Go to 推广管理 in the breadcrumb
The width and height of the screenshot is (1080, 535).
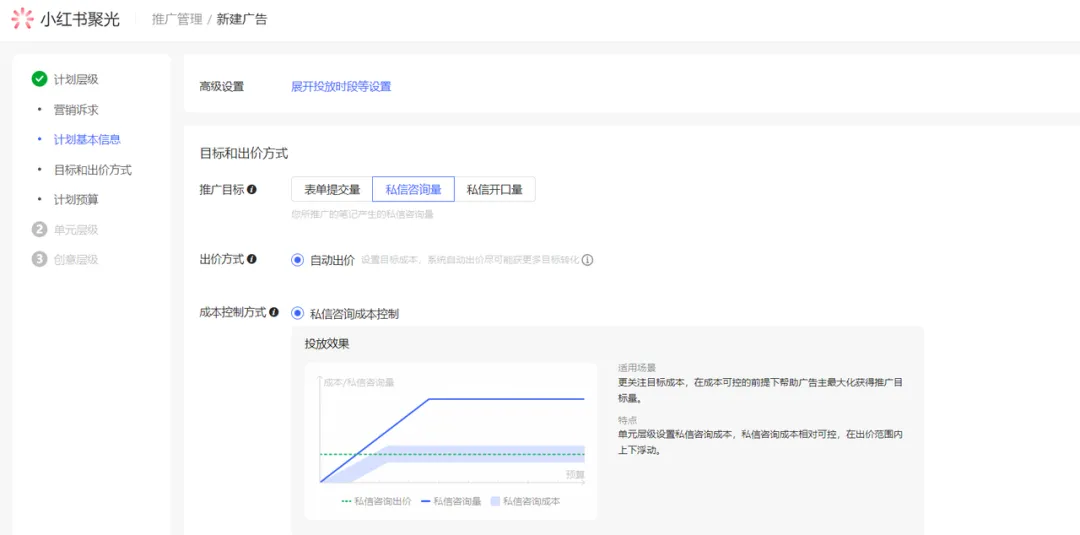point(177,19)
